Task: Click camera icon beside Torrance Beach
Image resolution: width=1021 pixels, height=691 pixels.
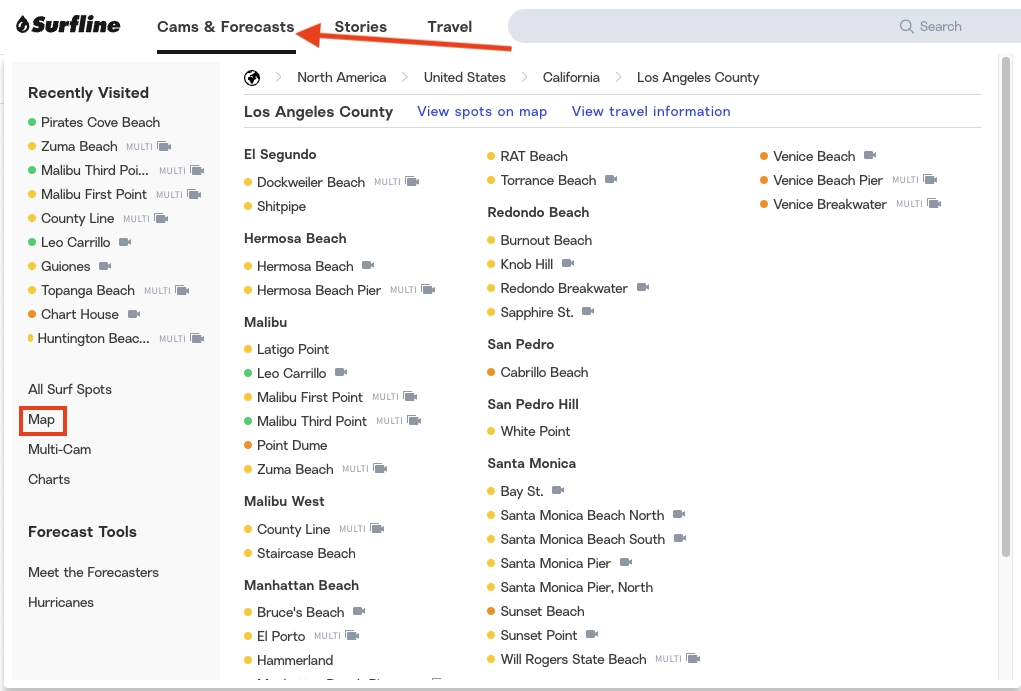Action: click(611, 179)
